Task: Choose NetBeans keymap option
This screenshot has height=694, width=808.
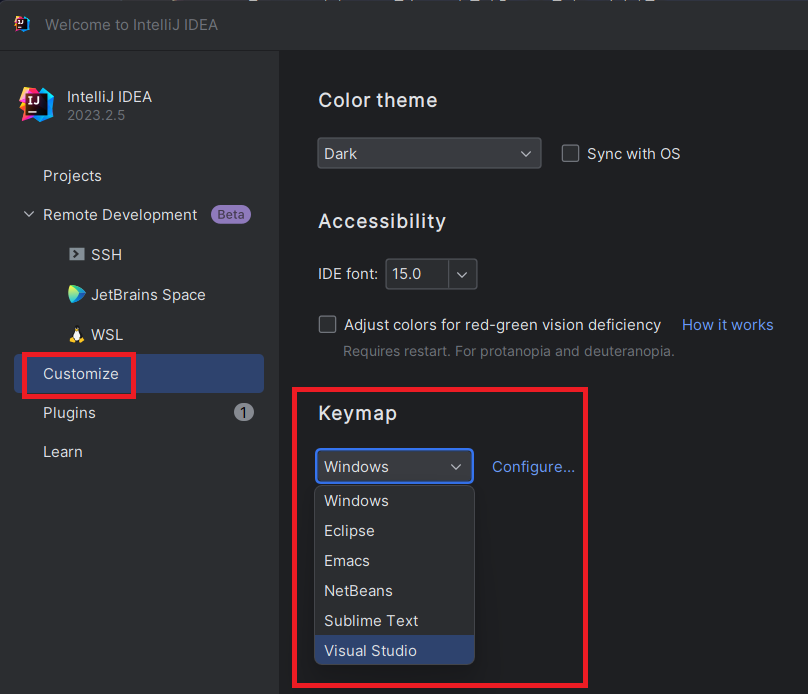Action: [x=394, y=590]
